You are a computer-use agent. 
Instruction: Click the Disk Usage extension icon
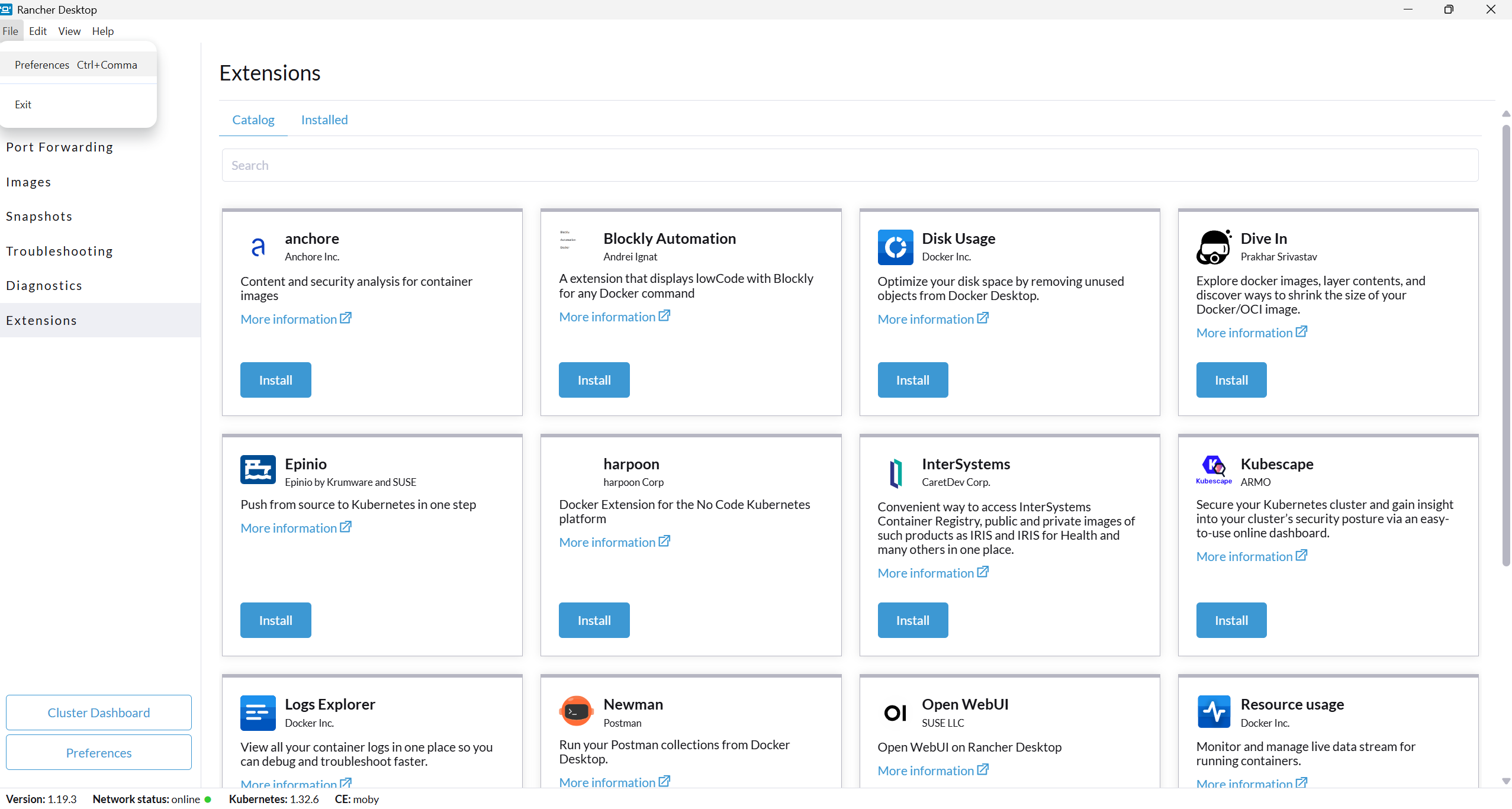(895, 247)
